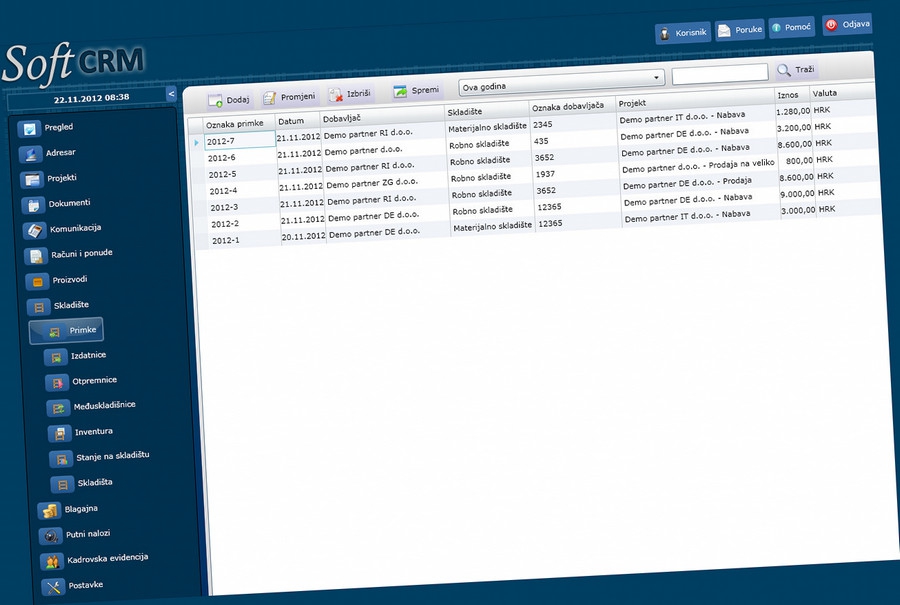Viewport: 900px width, 605px height.
Task: Select the 2012-5 receipt cell
Action: point(242,174)
